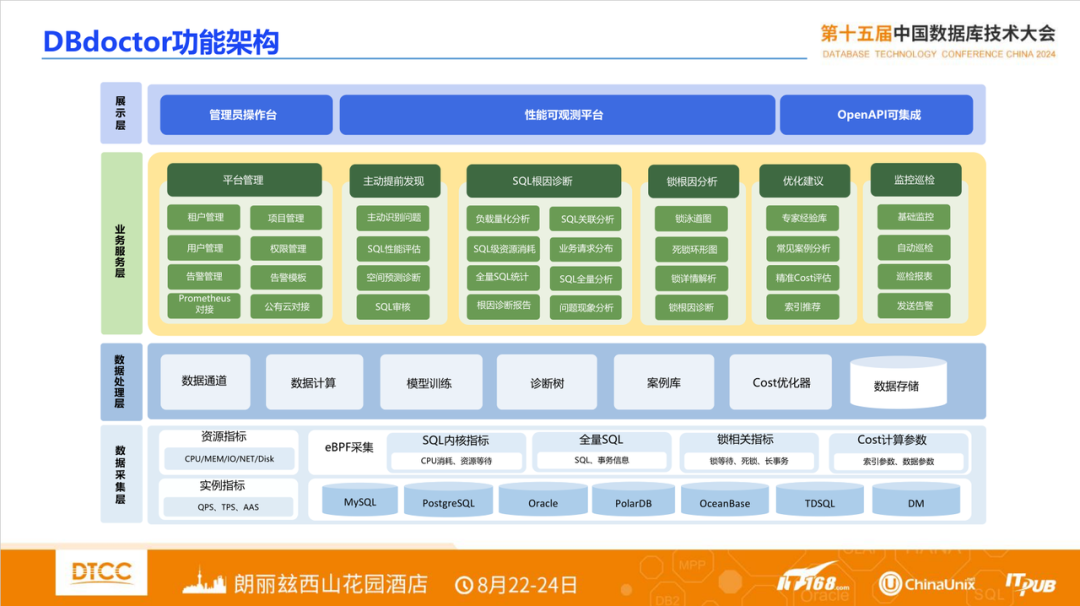Viewport: 1080px width, 606px height.
Task: Click the 空间预测诊断 box
Action: pyautogui.click(x=393, y=278)
